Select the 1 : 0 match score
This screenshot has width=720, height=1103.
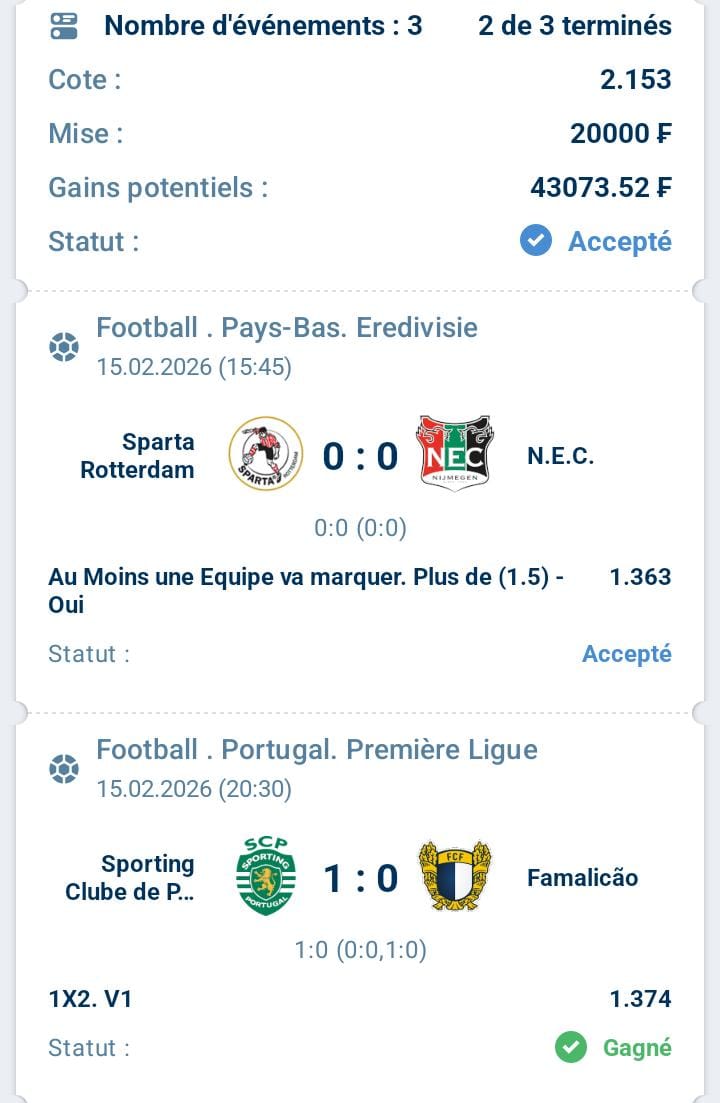[360, 879]
